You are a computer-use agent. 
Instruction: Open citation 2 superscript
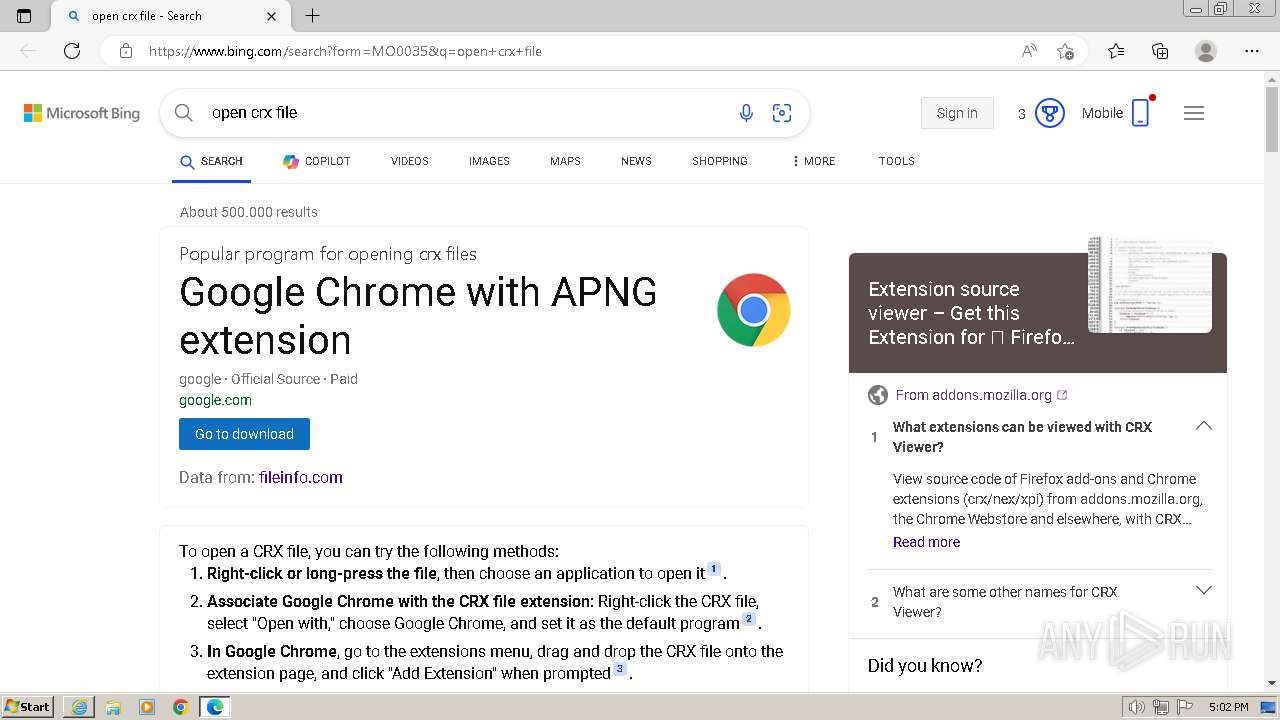pyautogui.click(x=749, y=619)
